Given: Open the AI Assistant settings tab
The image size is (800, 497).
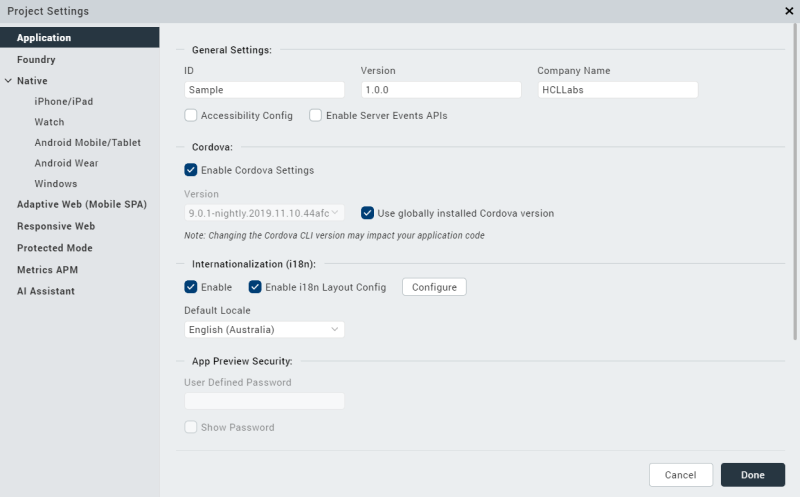Looking at the screenshot, I should tap(45, 291).
